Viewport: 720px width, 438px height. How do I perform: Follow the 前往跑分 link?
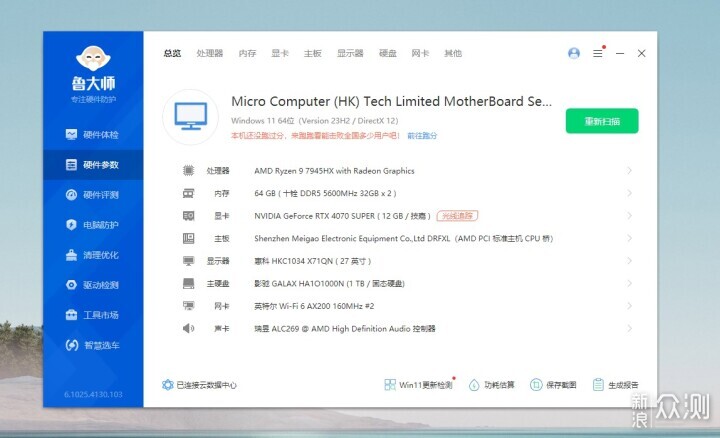422,135
